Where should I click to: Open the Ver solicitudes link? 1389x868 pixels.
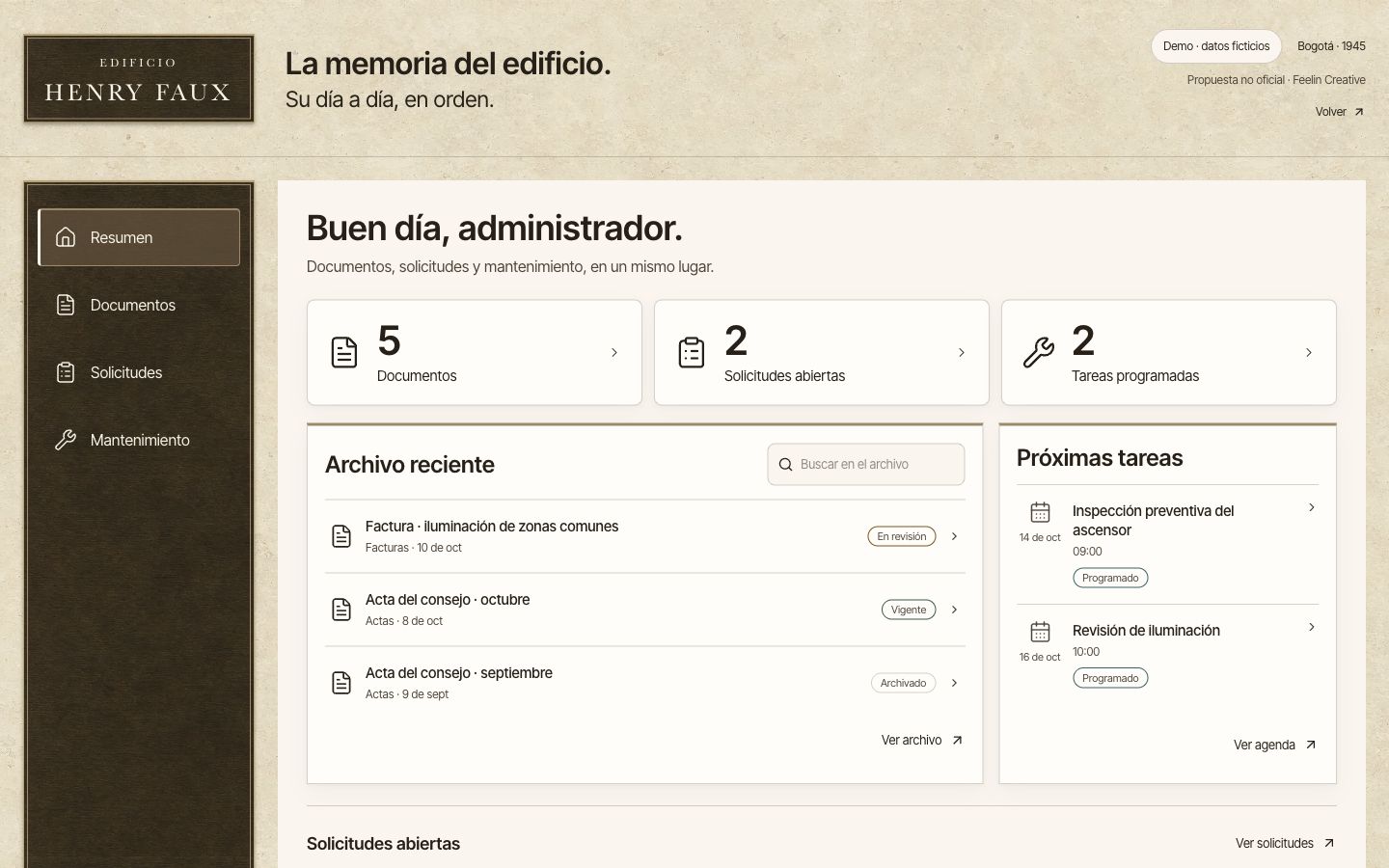1286,843
